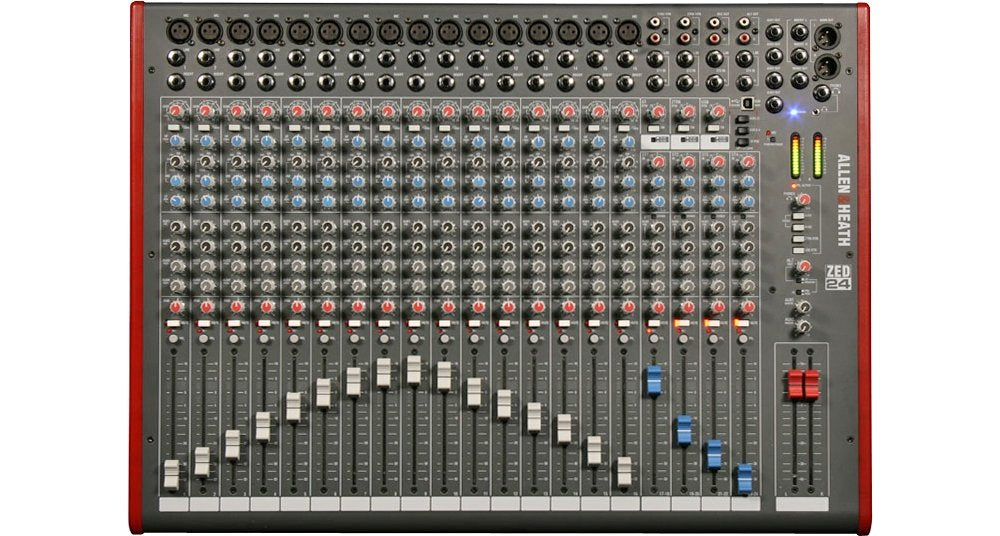Adjust the channel 3 HF blue knob
Image resolution: width=1000 pixels, height=536 pixels.
point(237,141)
